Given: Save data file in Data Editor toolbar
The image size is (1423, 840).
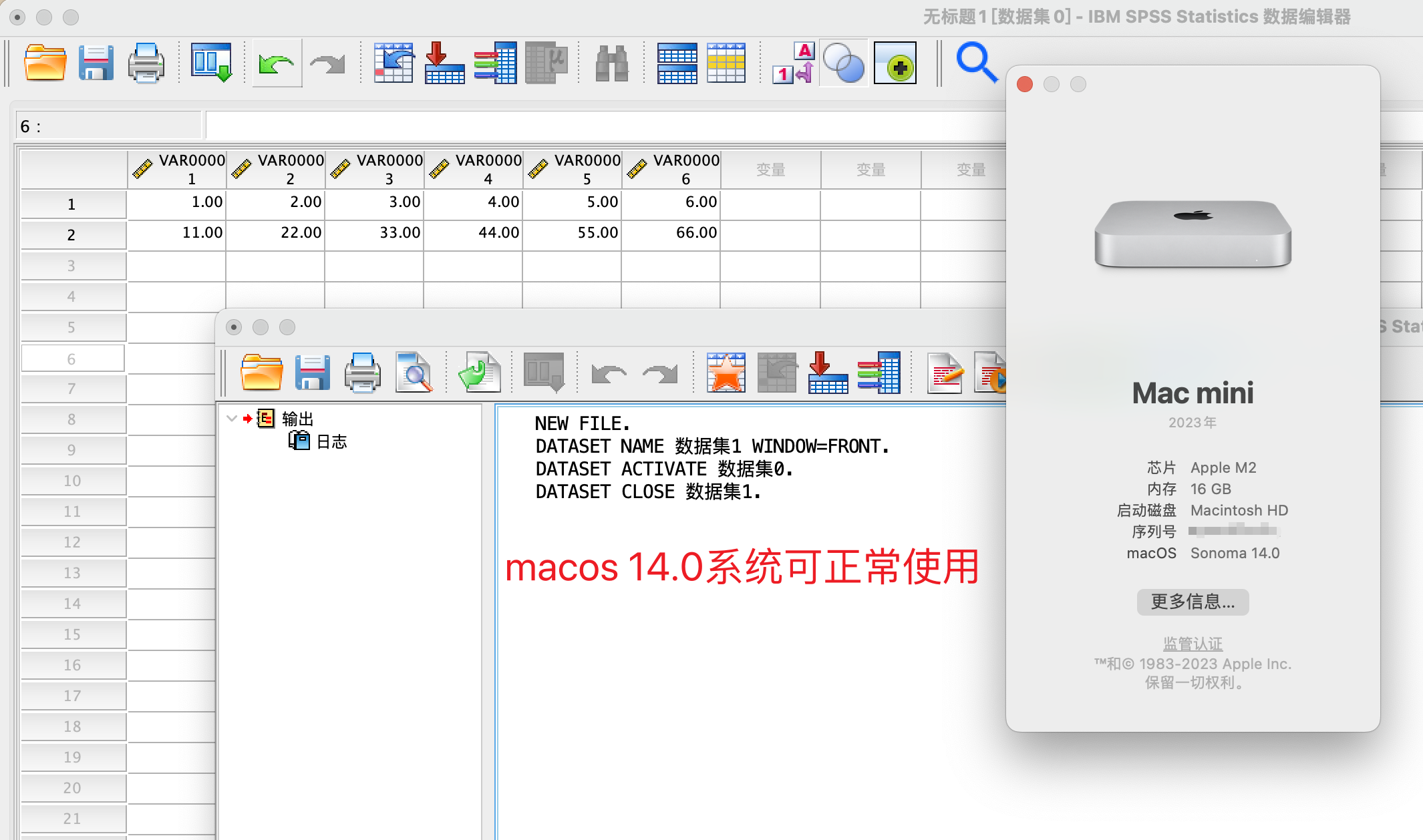Looking at the screenshot, I should tap(96, 63).
